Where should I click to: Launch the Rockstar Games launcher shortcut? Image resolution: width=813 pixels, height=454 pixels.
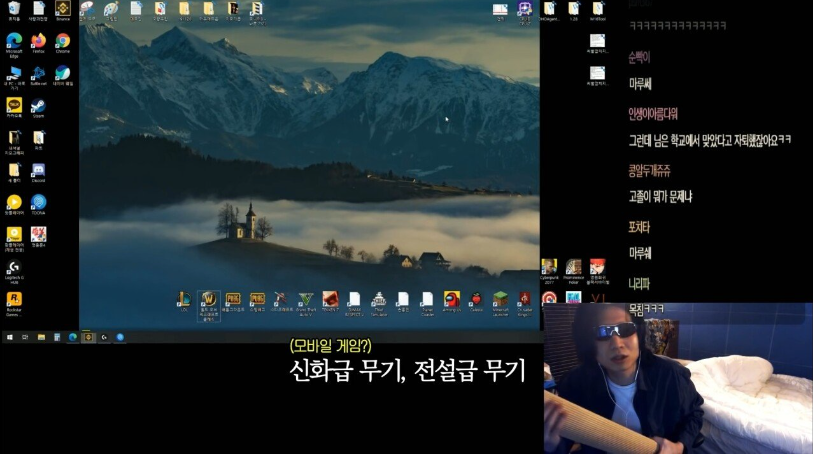pos(14,304)
